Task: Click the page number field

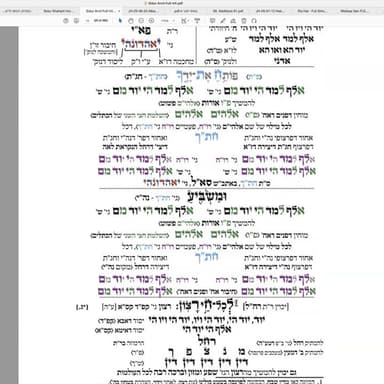Action: [x=88, y=21]
